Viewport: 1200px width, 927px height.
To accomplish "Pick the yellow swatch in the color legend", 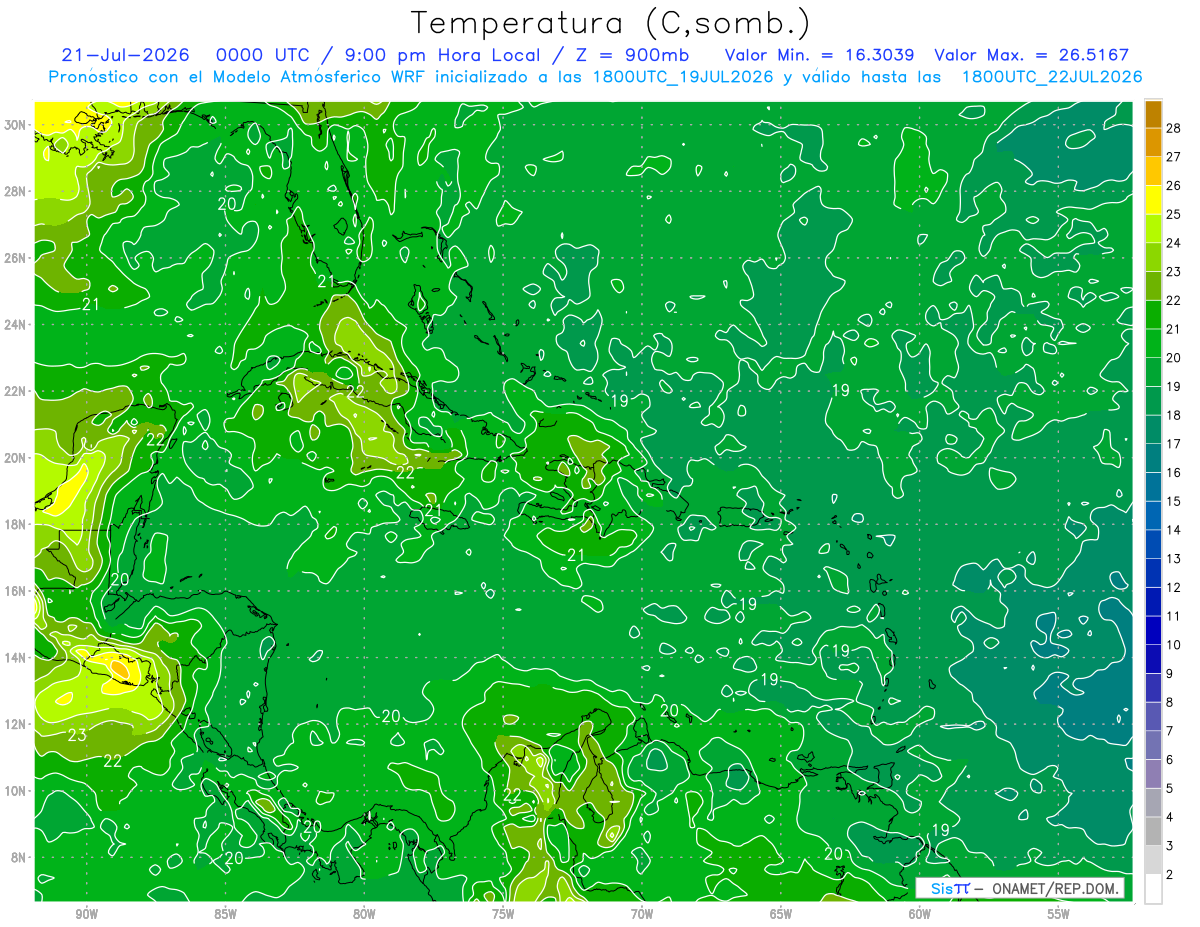I will 1153,200.
